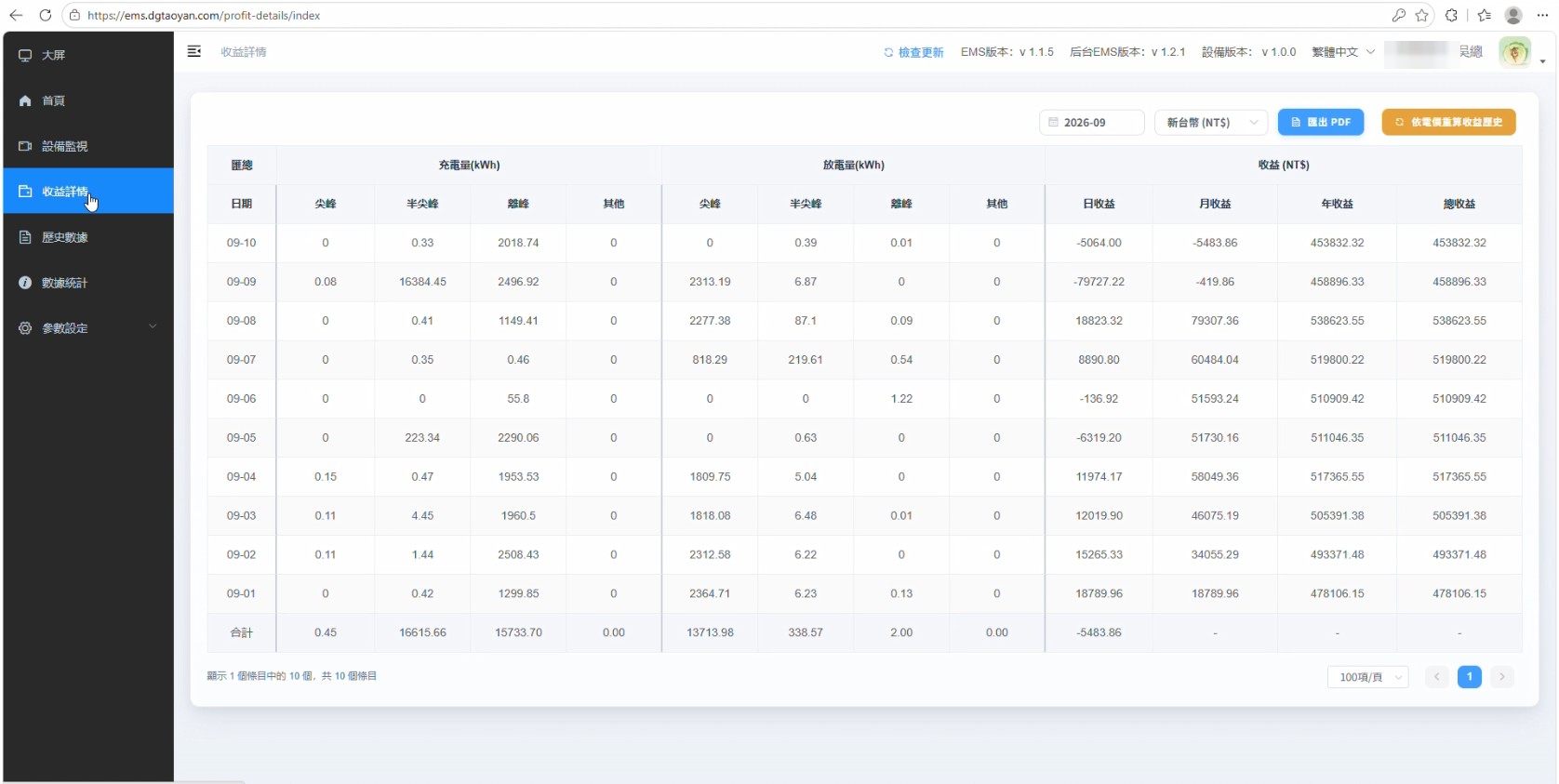Click the 總收益 column header
Image resolution: width=1559 pixels, height=784 pixels.
pos(1459,204)
